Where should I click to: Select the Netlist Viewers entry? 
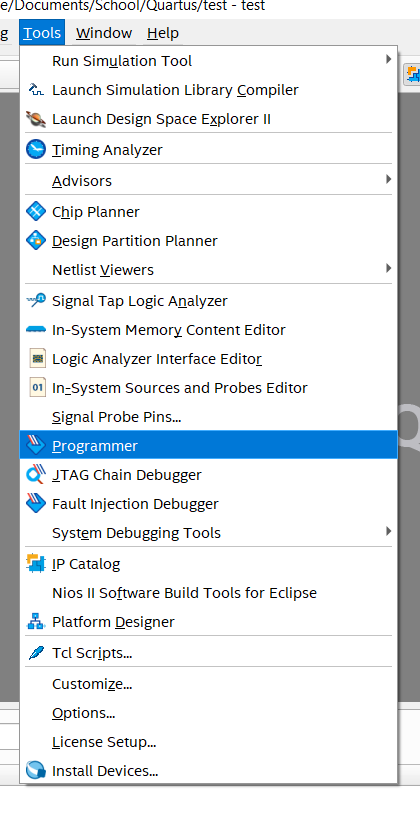(208, 270)
